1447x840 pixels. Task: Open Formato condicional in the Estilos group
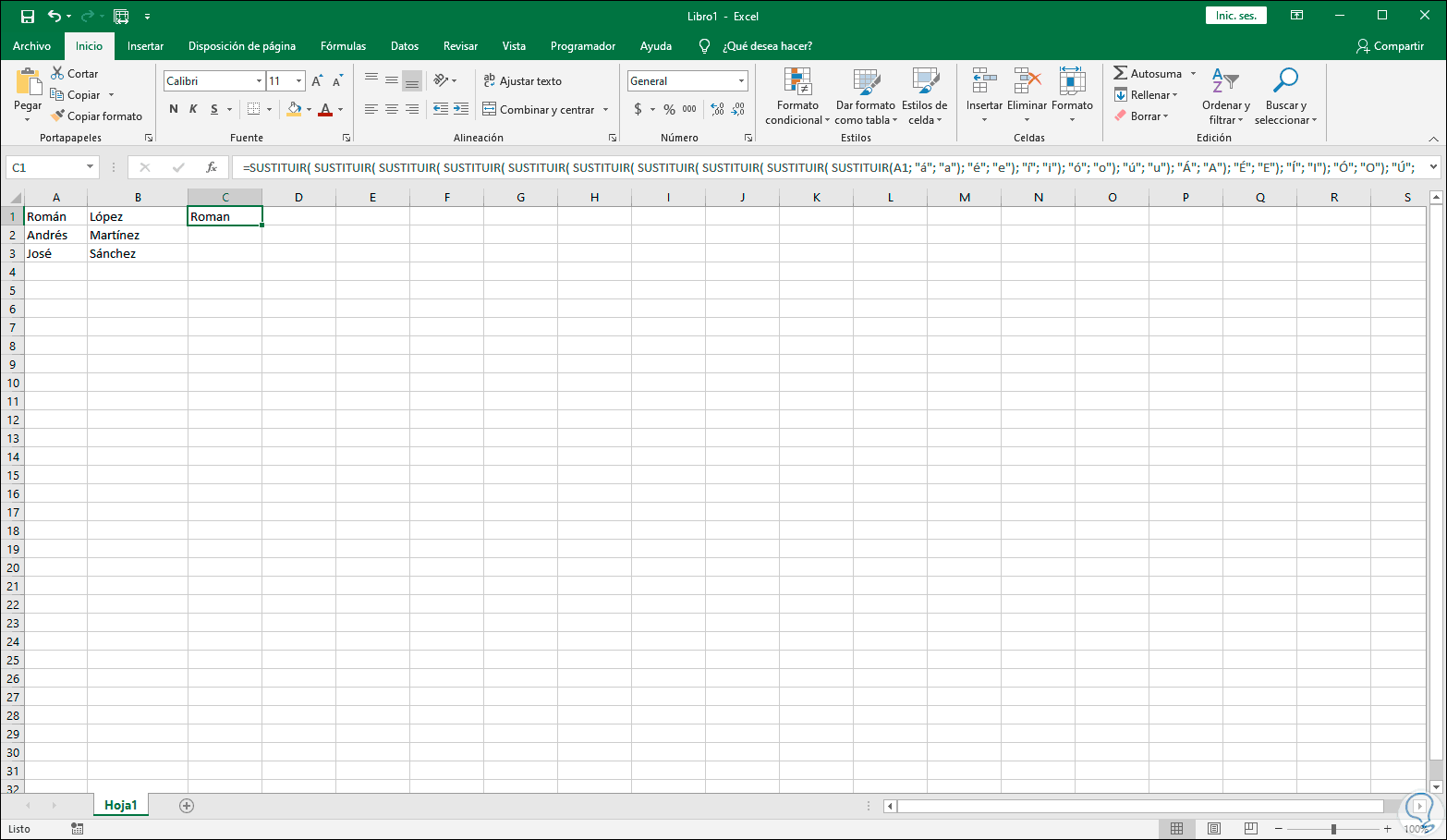coord(796,97)
